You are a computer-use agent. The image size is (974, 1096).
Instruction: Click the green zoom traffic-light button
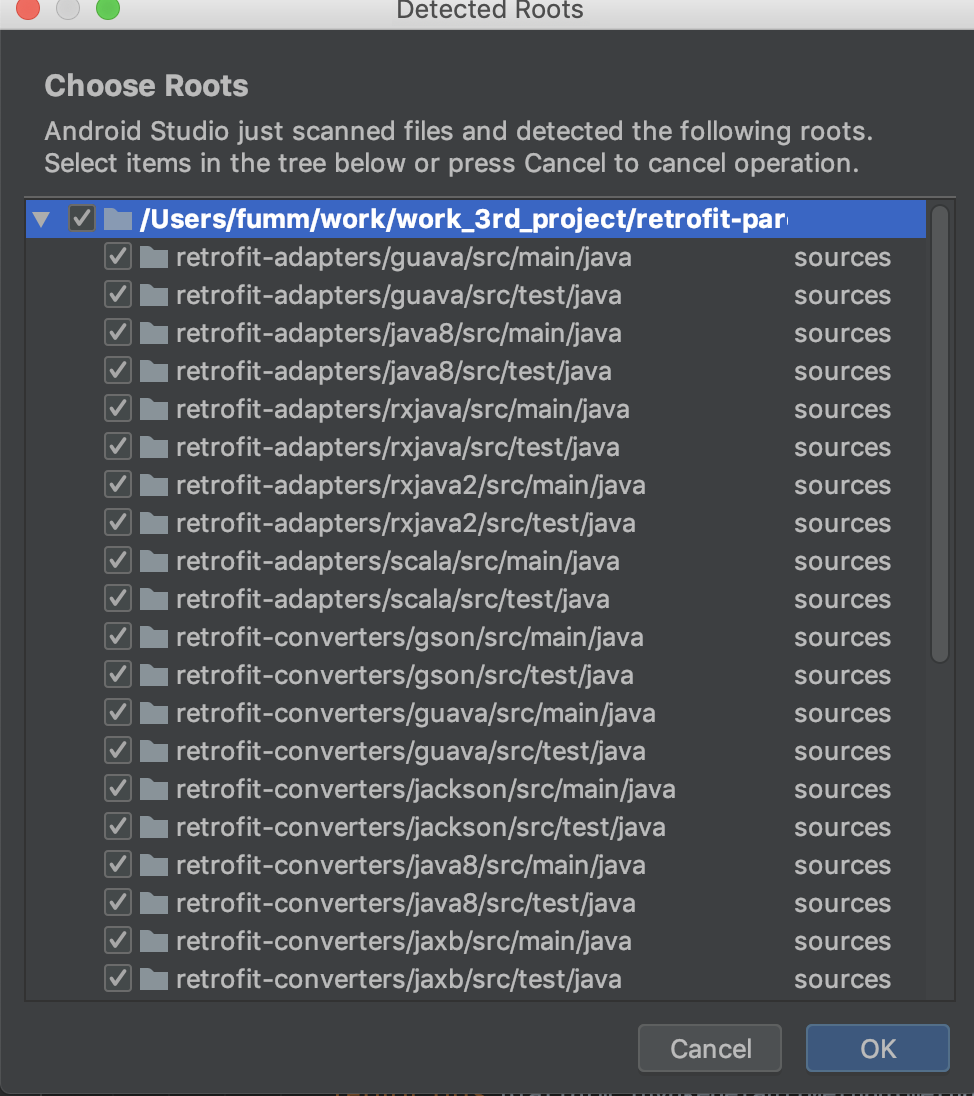tap(108, 11)
